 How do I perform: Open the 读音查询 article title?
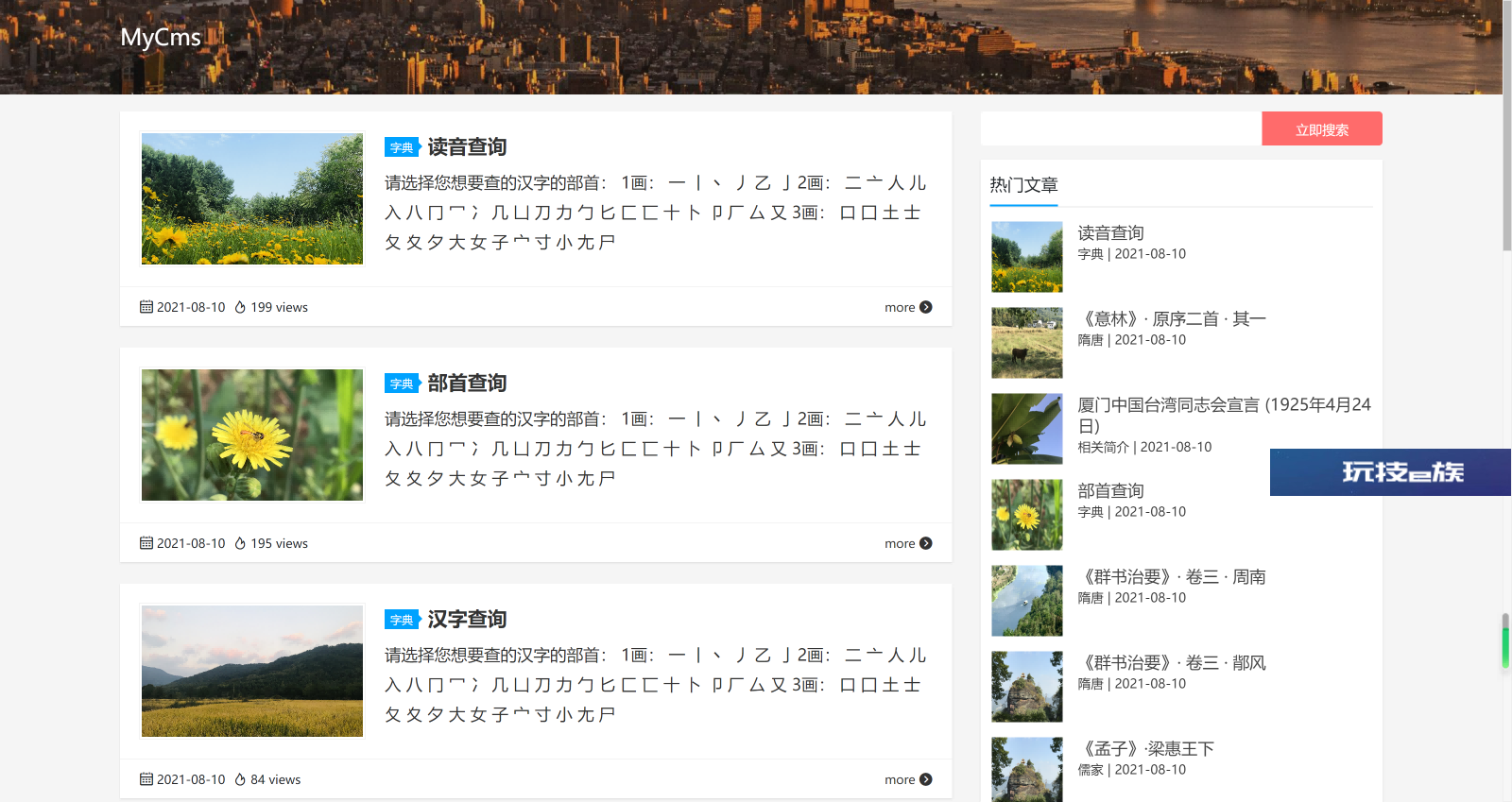click(x=467, y=147)
